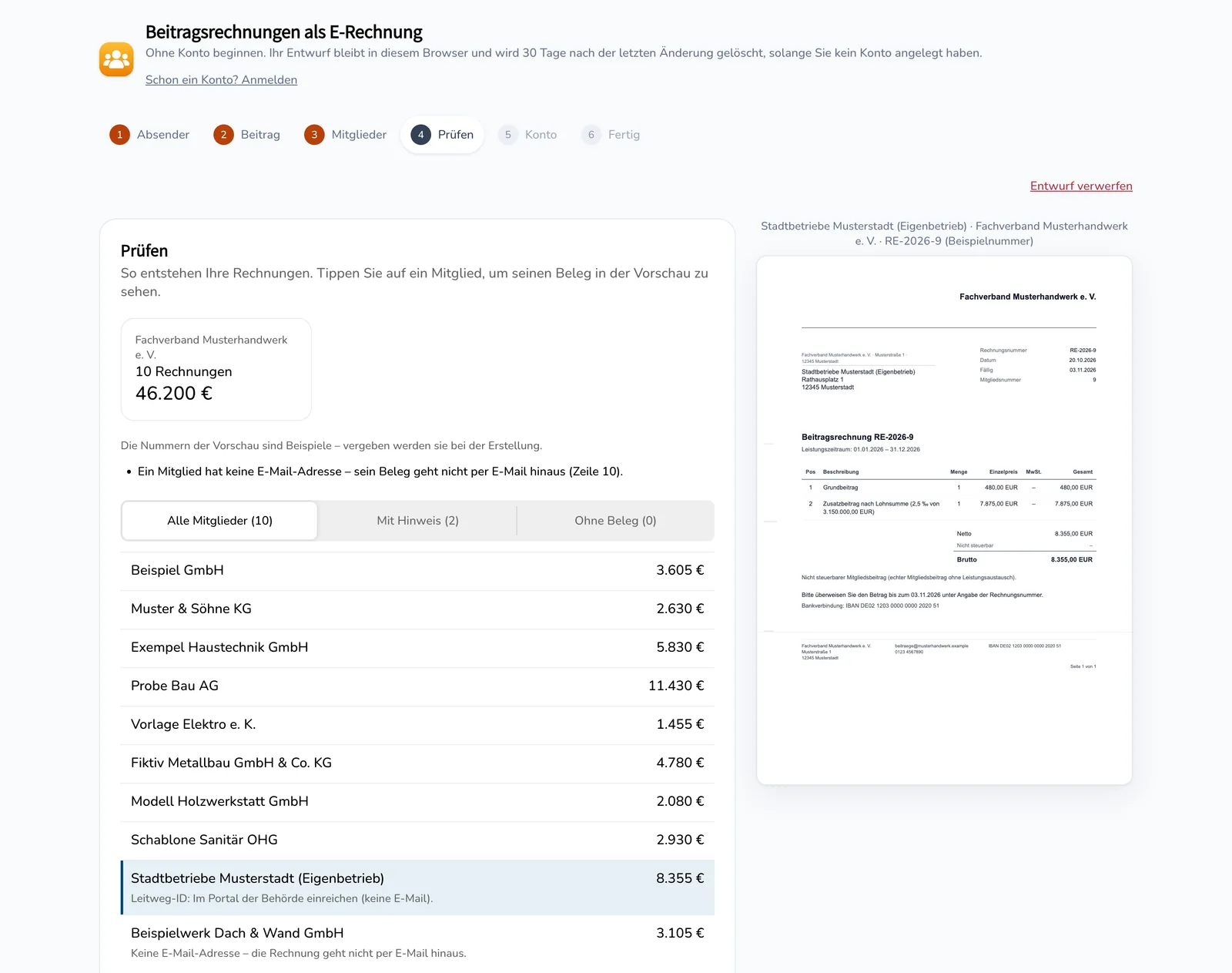This screenshot has height=973, width=1232.
Task: Select the highlighted Stadtbetriebe Musterstadt (Eigenbetrieb) row
Action: tap(417, 887)
